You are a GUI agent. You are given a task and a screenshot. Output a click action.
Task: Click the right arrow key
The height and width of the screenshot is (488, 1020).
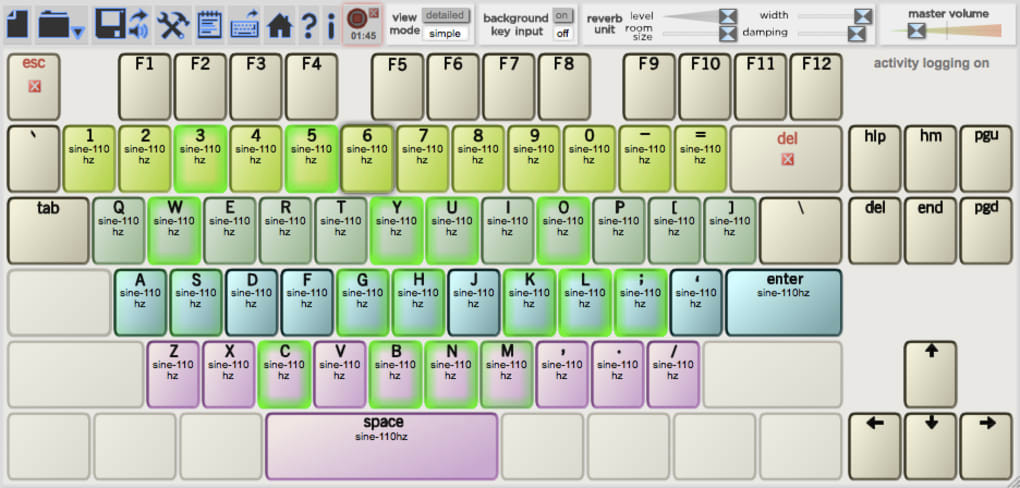[x=986, y=446]
